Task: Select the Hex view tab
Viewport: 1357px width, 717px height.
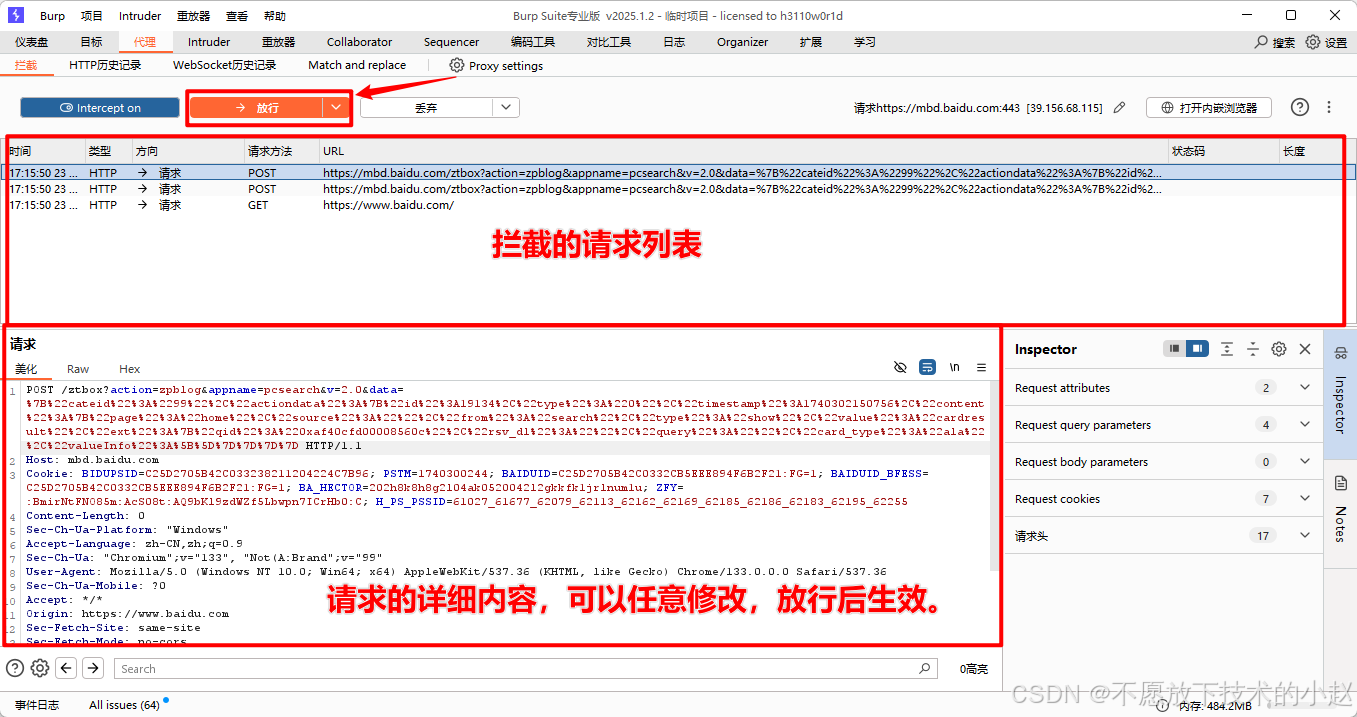Action: coord(130,369)
